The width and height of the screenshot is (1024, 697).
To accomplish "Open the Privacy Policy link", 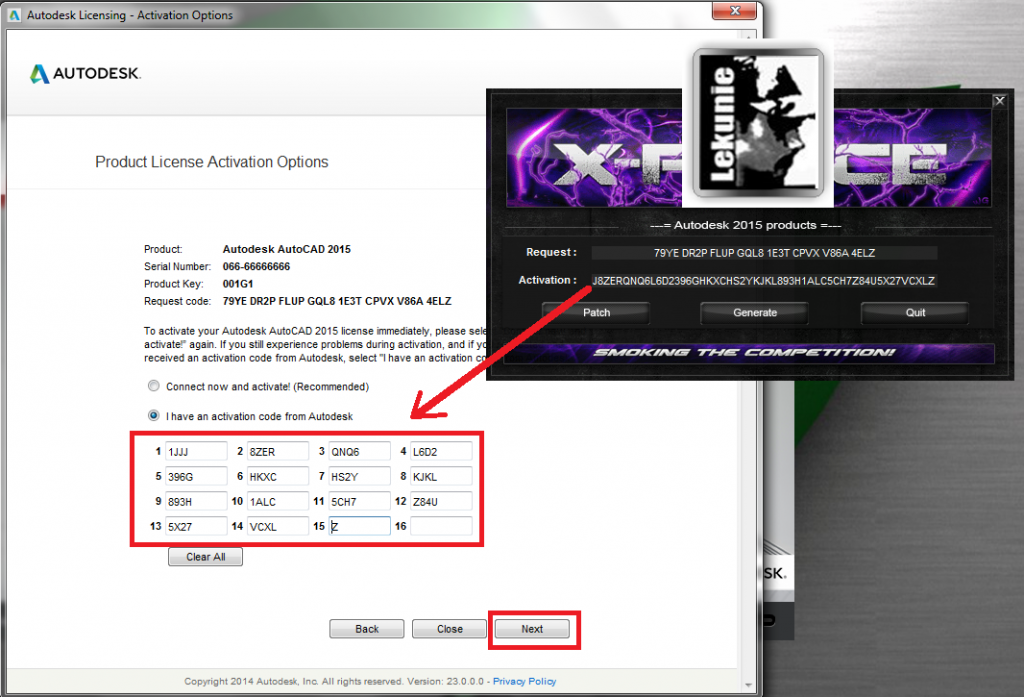I will (x=524, y=681).
